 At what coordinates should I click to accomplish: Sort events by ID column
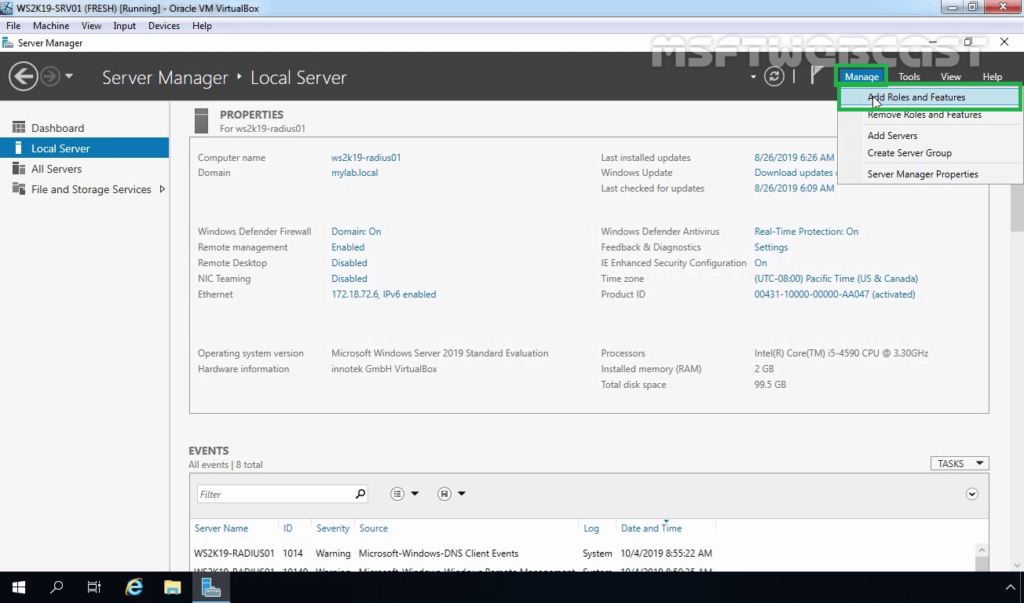tap(287, 529)
